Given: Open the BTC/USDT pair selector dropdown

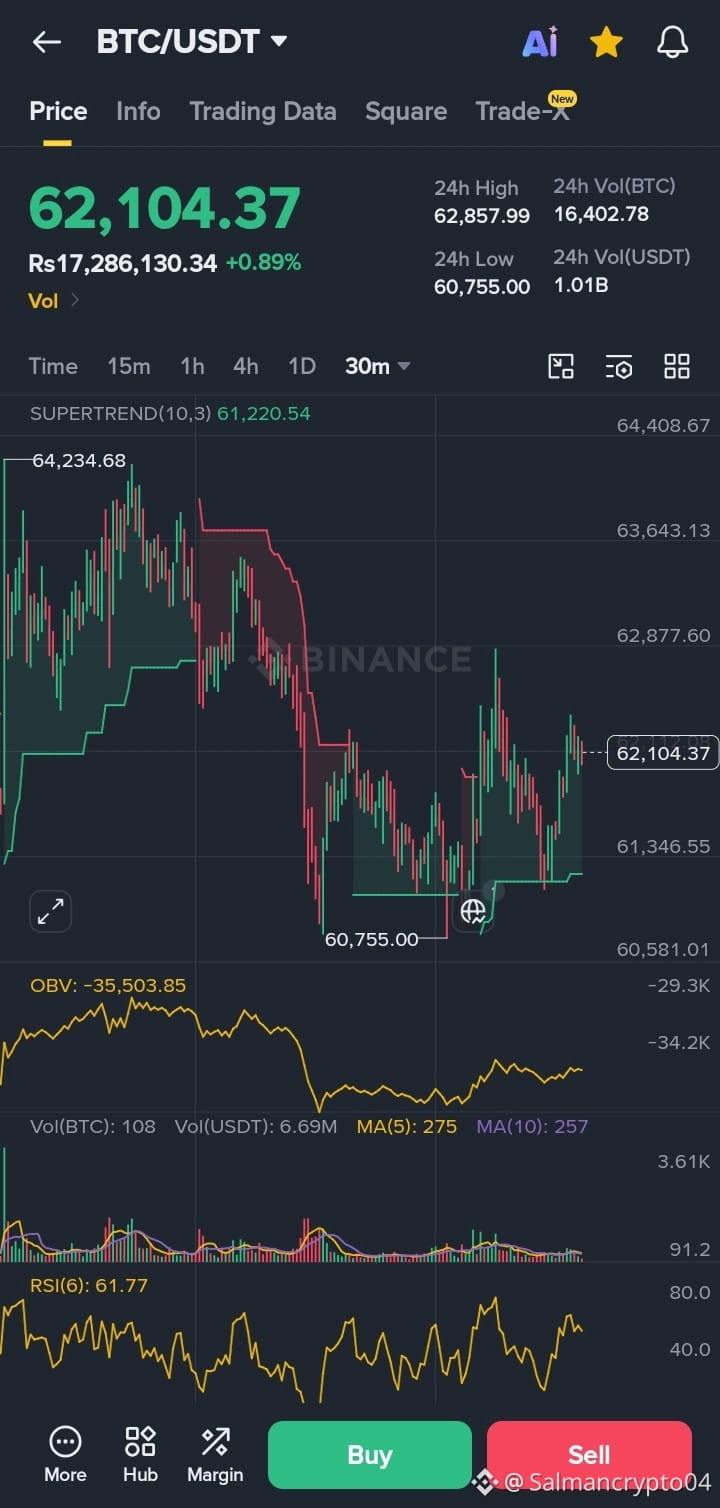Looking at the screenshot, I should 192,42.
